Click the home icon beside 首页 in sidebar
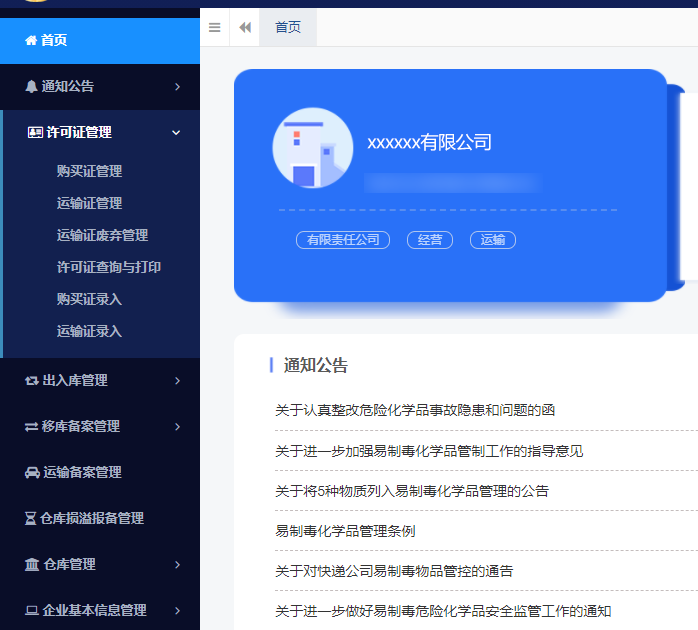 31,41
